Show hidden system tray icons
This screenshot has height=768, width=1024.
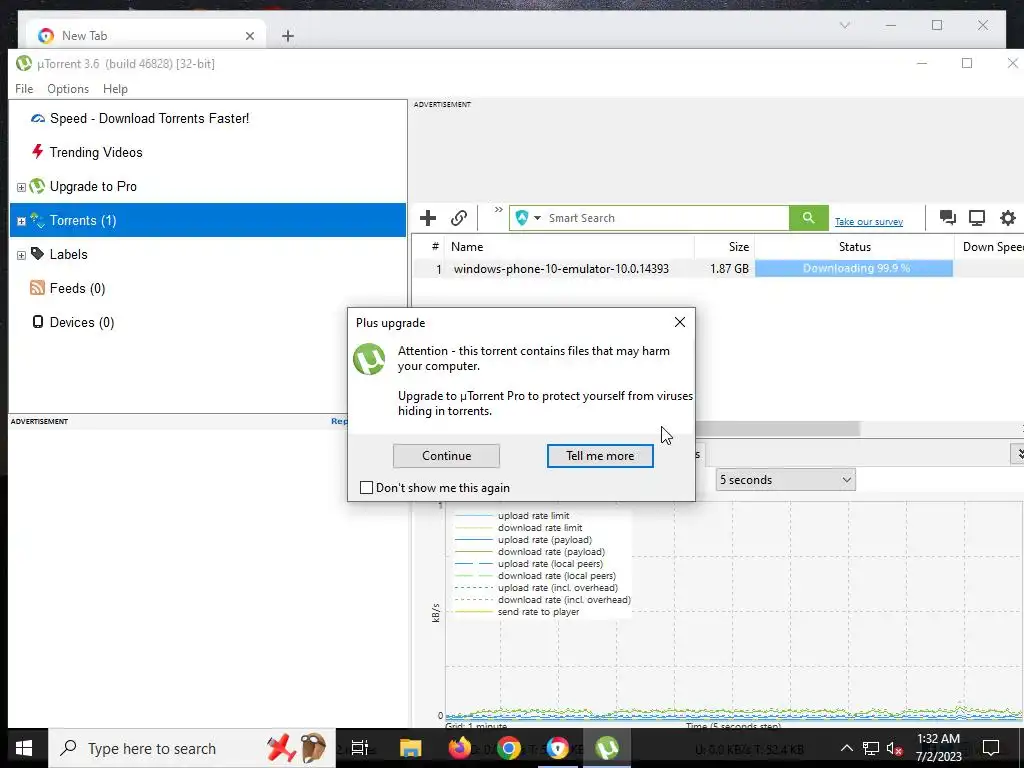click(x=846, y=748)
